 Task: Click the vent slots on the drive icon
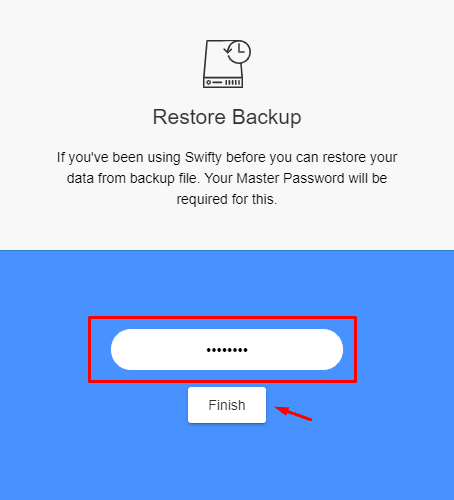pos(233,82)
